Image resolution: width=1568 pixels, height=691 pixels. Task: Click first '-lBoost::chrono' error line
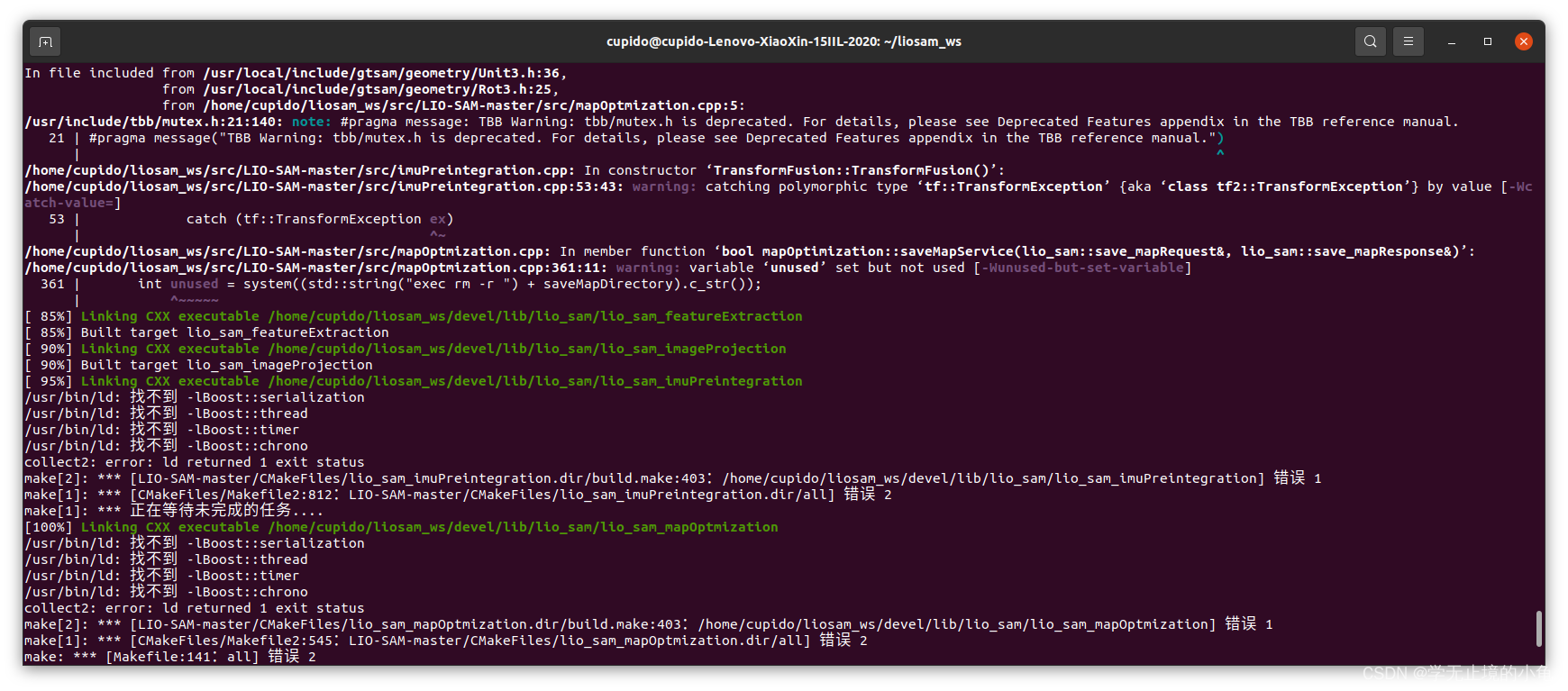tap(167, 446)
